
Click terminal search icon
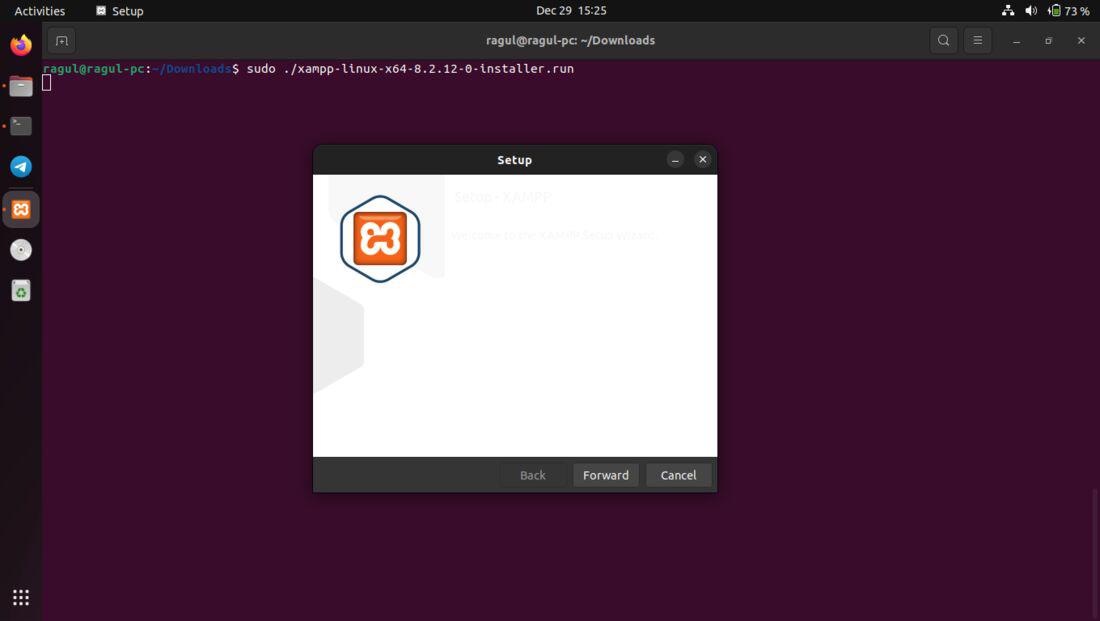point(944,41)
